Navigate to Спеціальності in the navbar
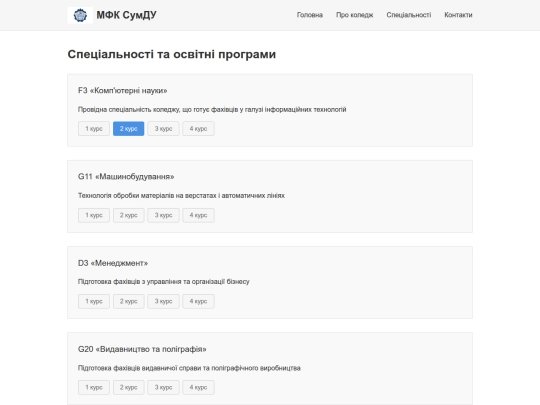 click(x=408, y=15)
